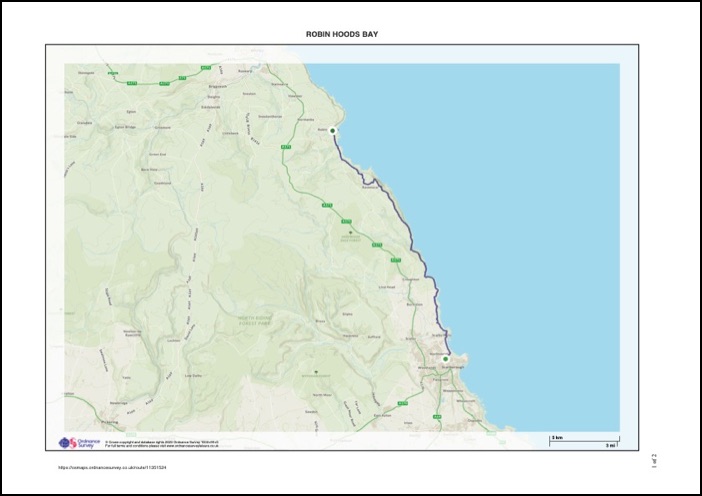The width and height of the screenshot is (702, 496).
Task: Click the green start marker at Robin Hood's Bay
Action: [x=332, y=131]
